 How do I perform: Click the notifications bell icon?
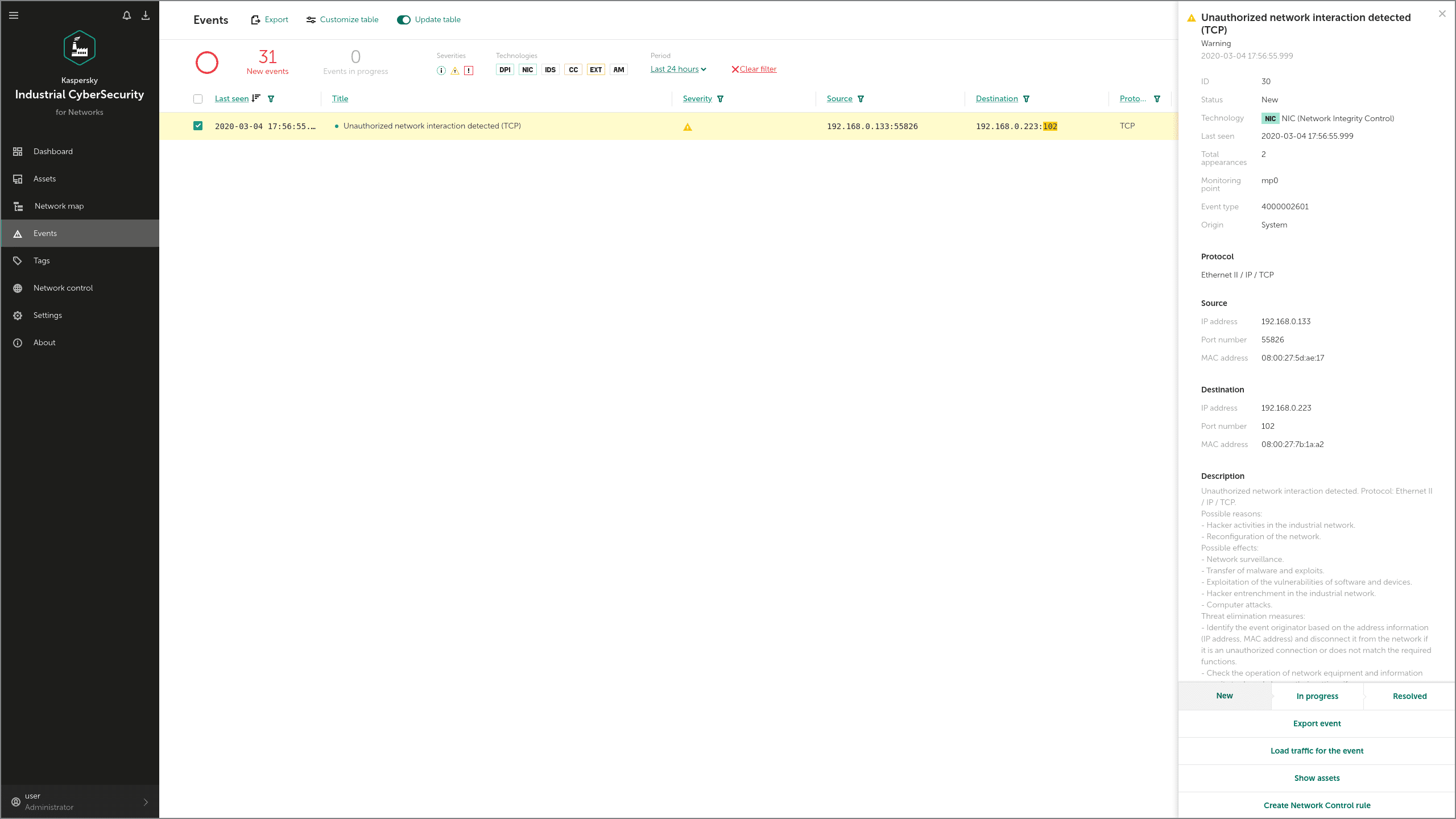tap(127, 15)
